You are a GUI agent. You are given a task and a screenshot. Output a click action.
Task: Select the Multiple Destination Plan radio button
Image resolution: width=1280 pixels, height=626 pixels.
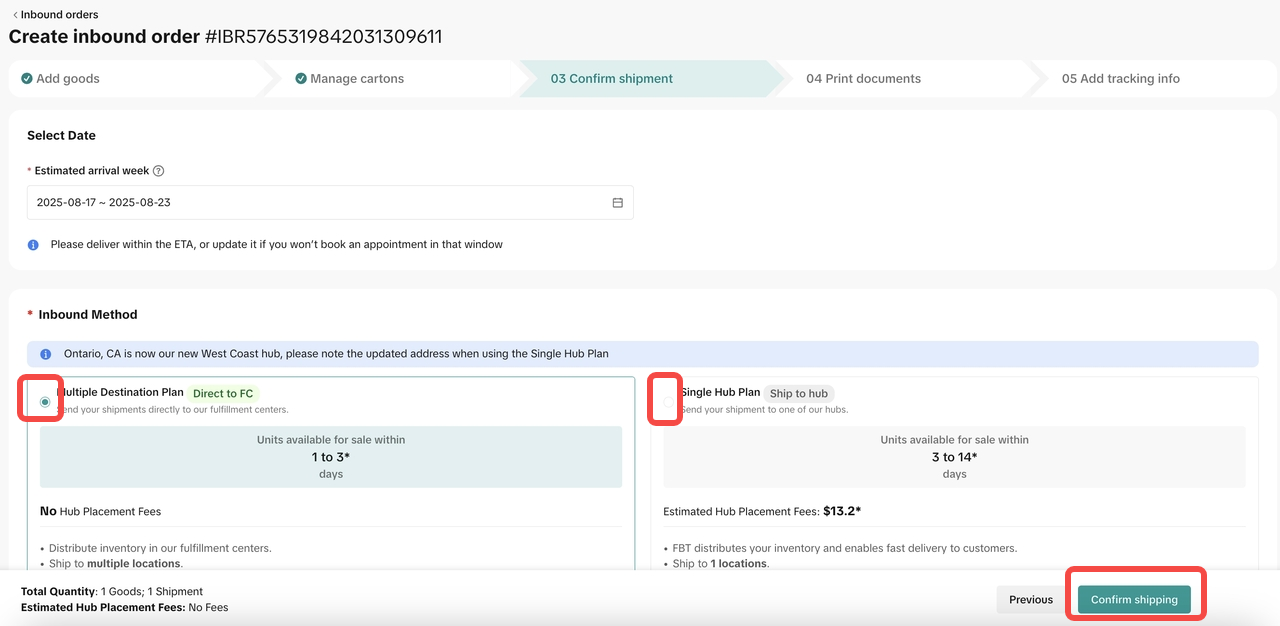click(x=45, y=402)
